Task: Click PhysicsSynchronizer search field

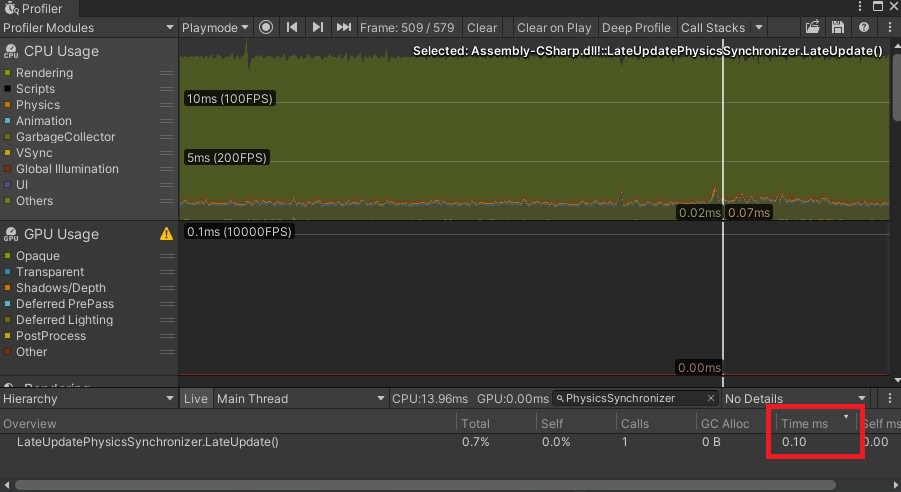Action: point(634,398)
